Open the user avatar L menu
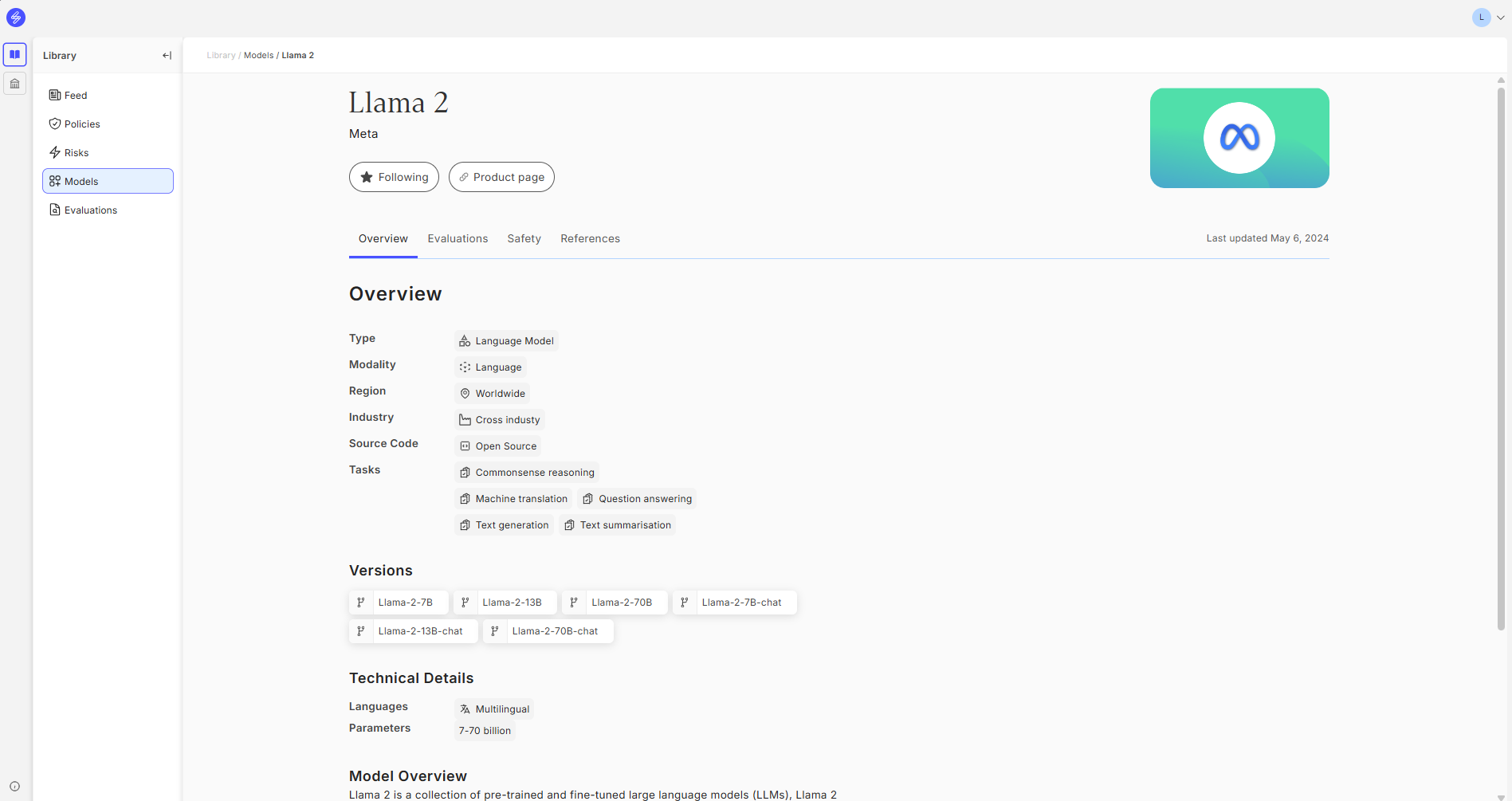 pos(1482,17)
